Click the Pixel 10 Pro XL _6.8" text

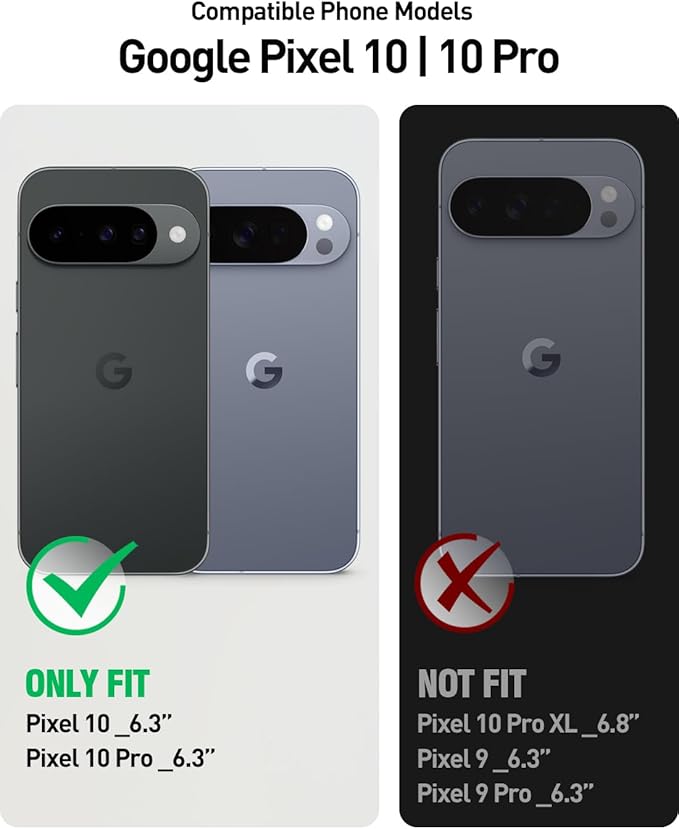point(528,723)
